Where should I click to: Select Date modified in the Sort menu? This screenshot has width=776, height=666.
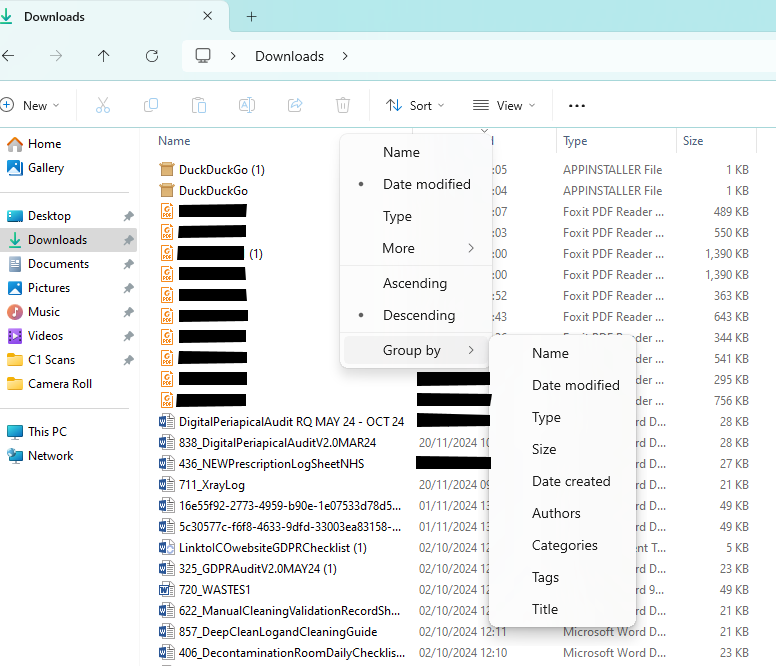pyautogui.click(x=416, y=184)
